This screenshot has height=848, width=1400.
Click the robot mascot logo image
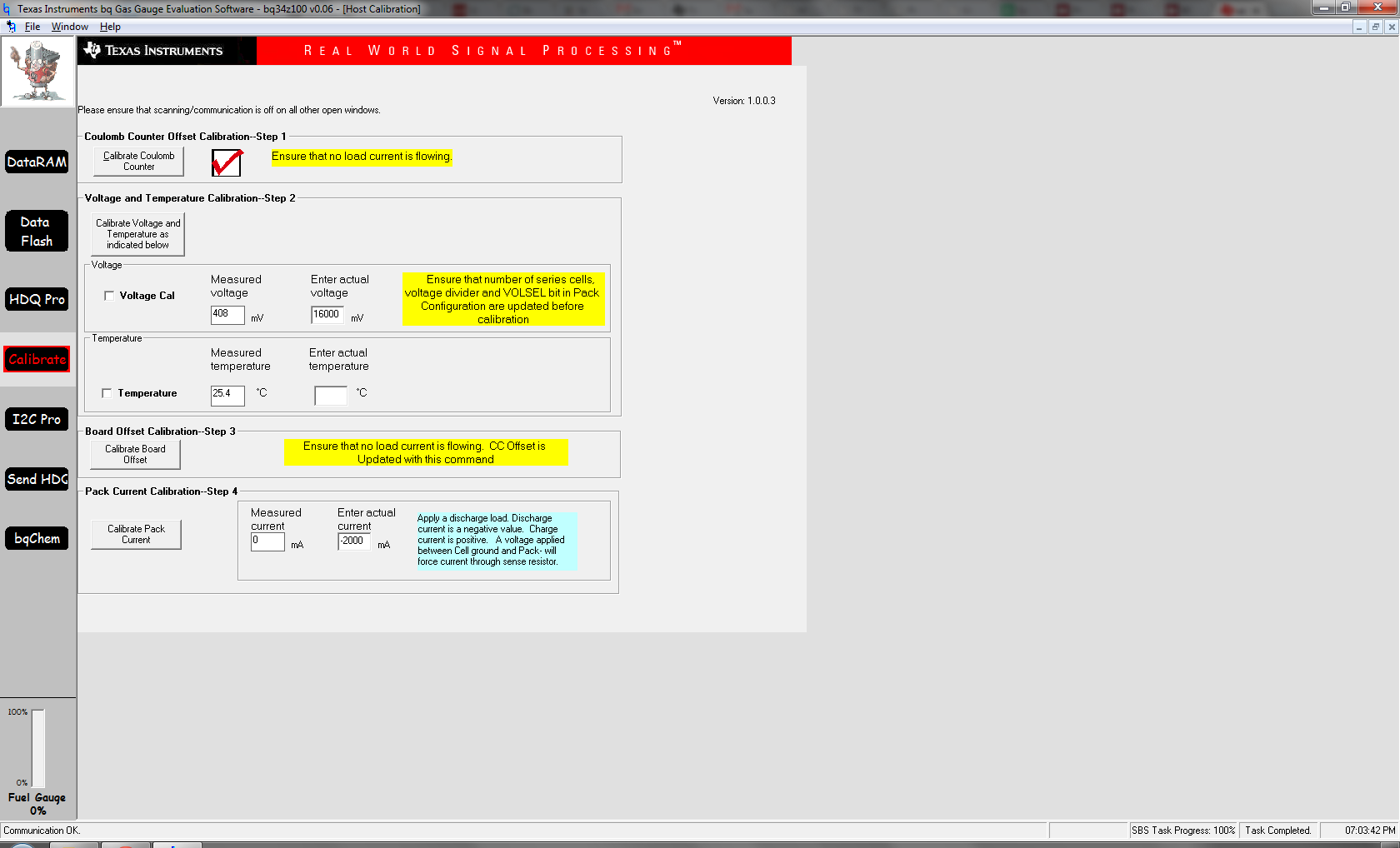point(37,72)
